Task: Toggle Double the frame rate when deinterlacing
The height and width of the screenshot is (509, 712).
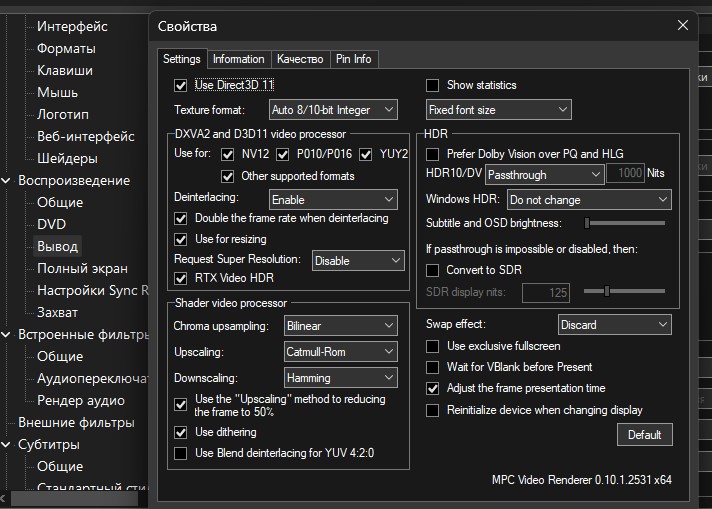Action: pos(181,218)
